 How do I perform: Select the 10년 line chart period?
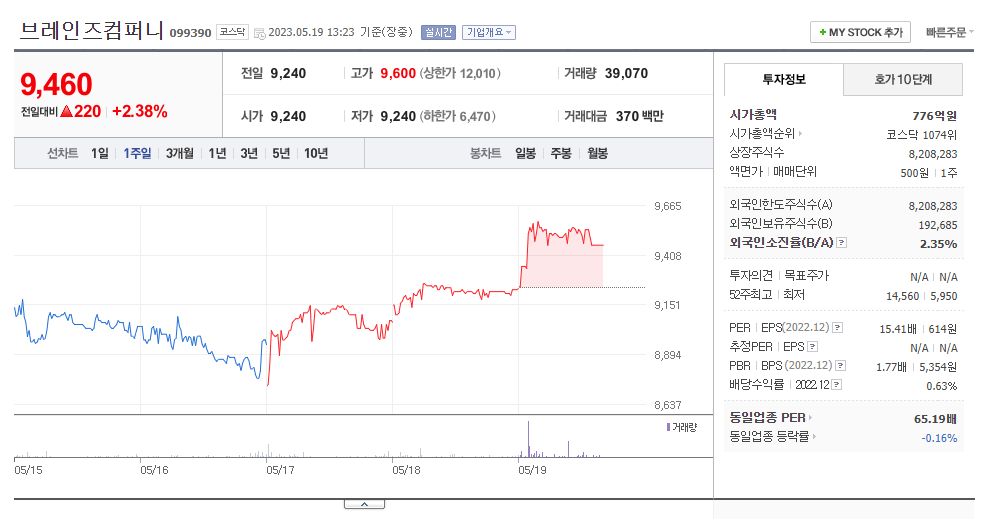(316, 153)
